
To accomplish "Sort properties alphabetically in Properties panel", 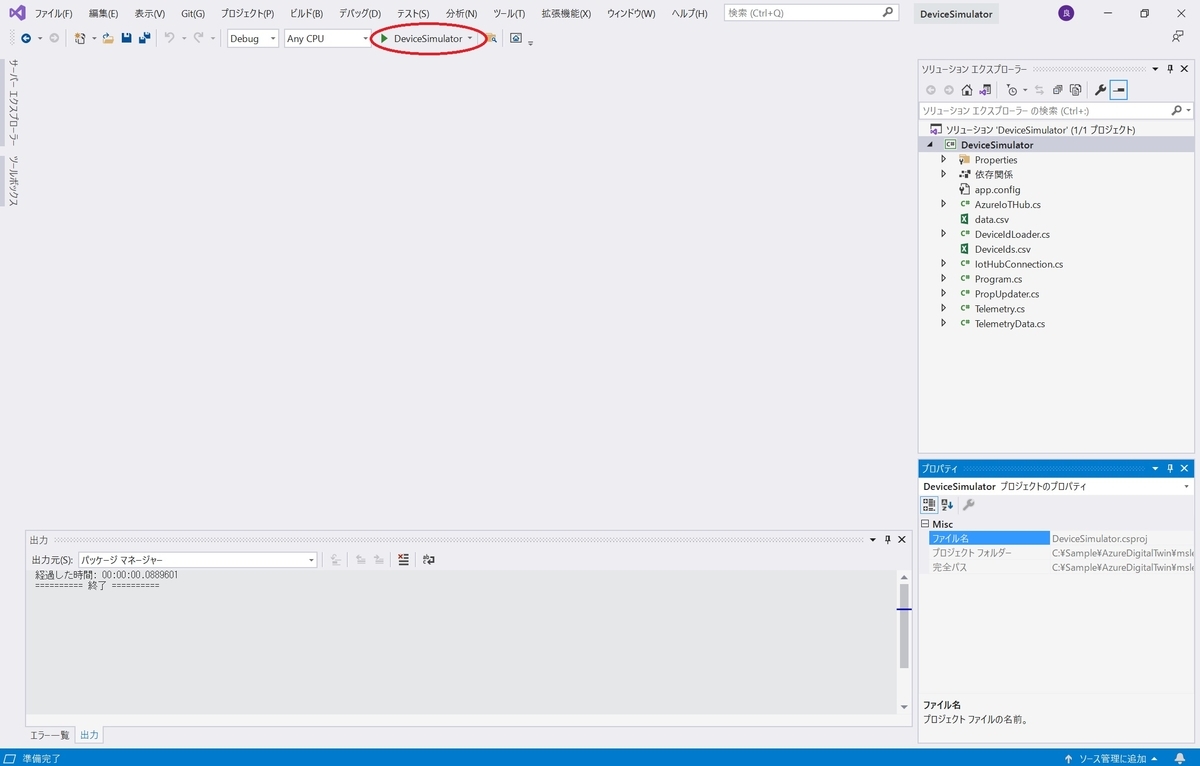I will pos(947,505).
